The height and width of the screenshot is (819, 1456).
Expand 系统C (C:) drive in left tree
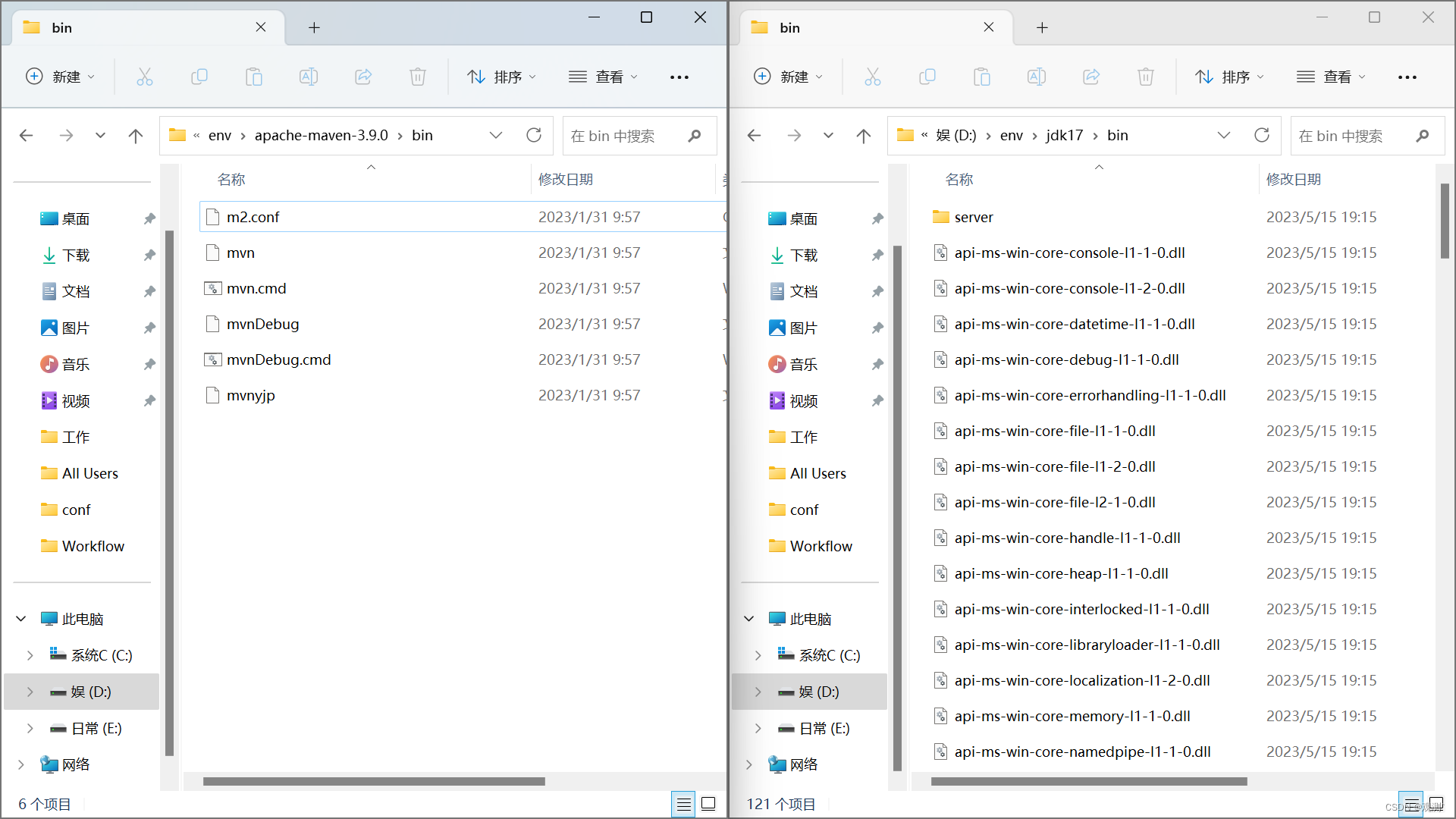pos(30,655)
